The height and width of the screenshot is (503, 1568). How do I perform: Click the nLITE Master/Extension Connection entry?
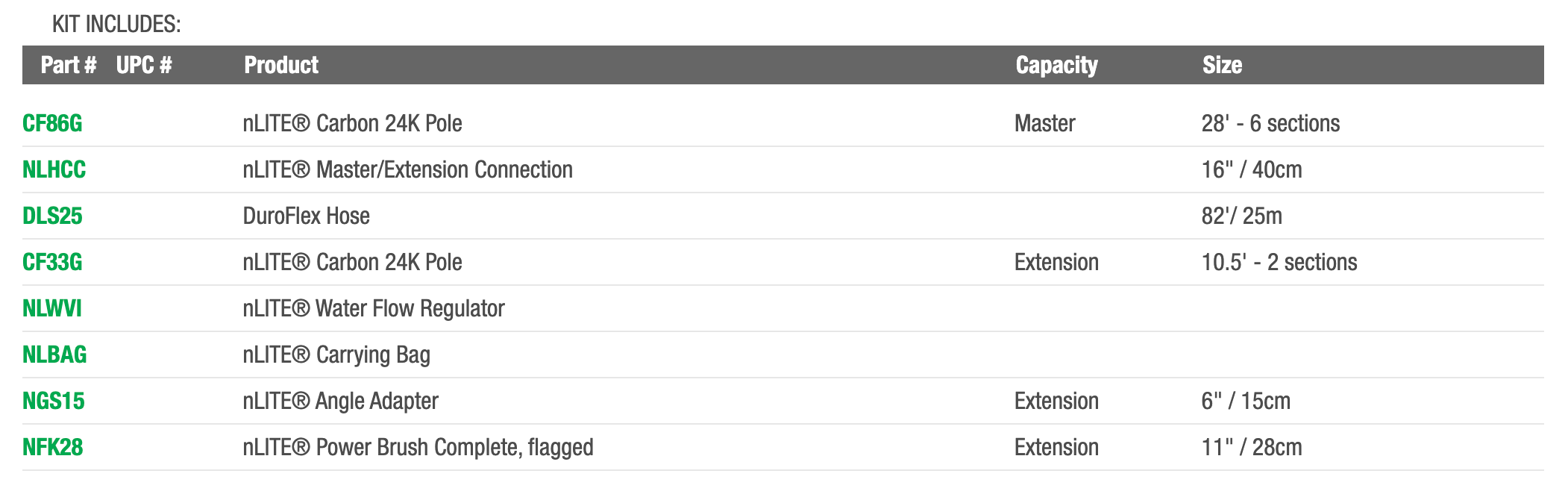click(407, 169)
